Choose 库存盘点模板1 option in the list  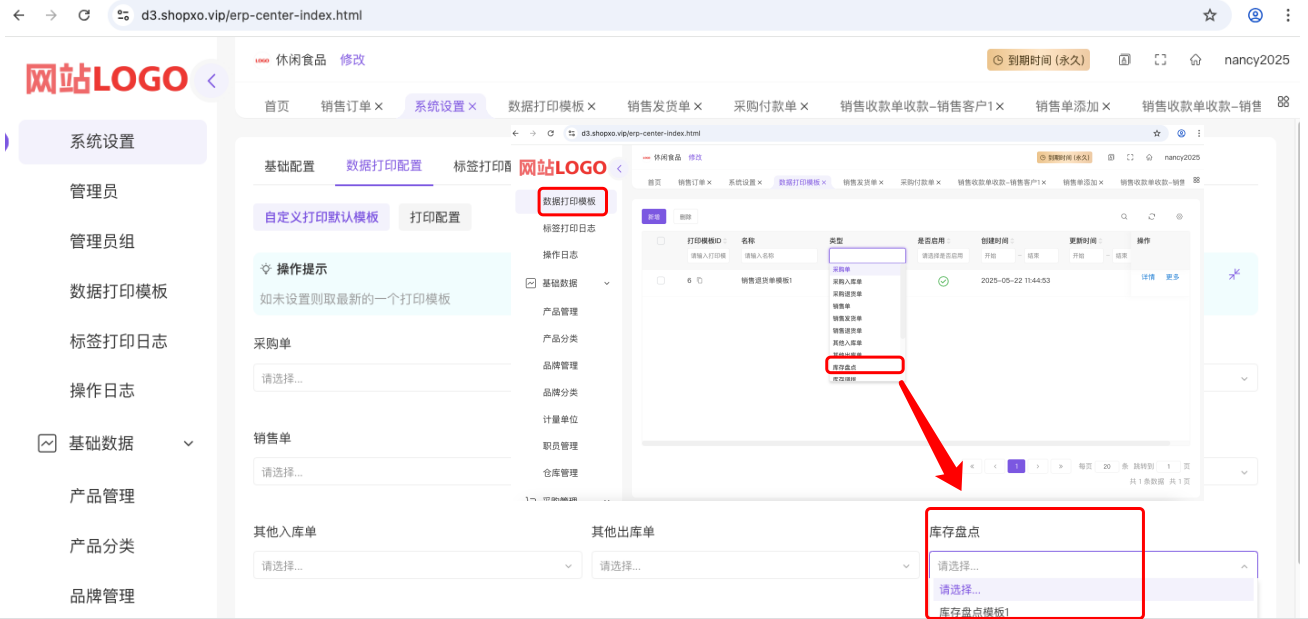(1091, 611)
